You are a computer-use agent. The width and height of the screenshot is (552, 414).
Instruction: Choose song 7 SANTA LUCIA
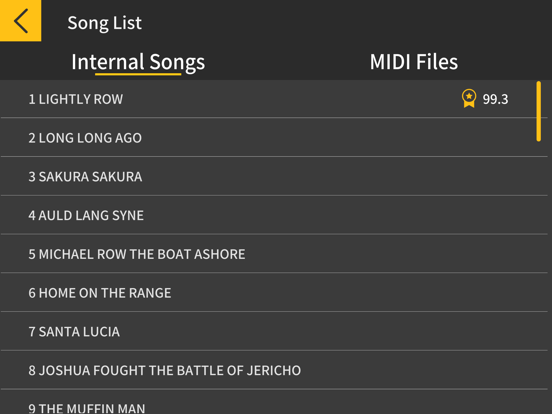274,331
